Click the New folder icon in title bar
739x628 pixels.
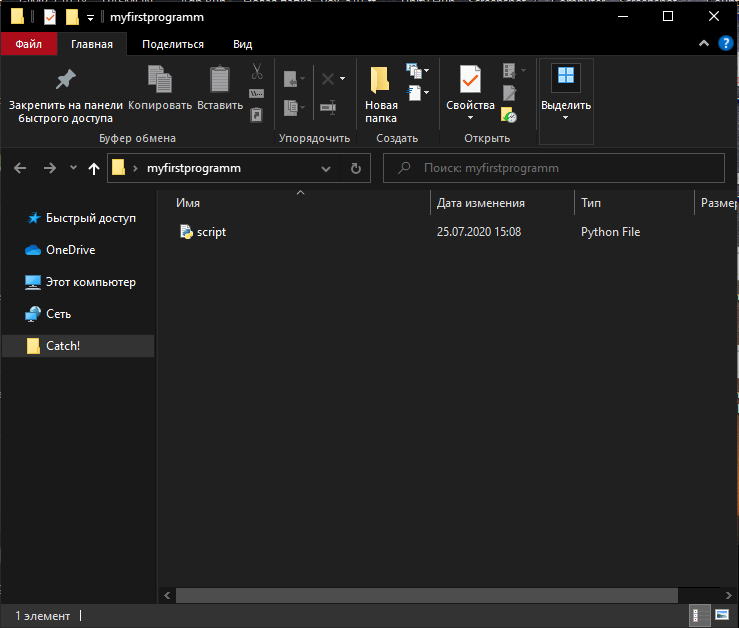click(x=72, y=17)
